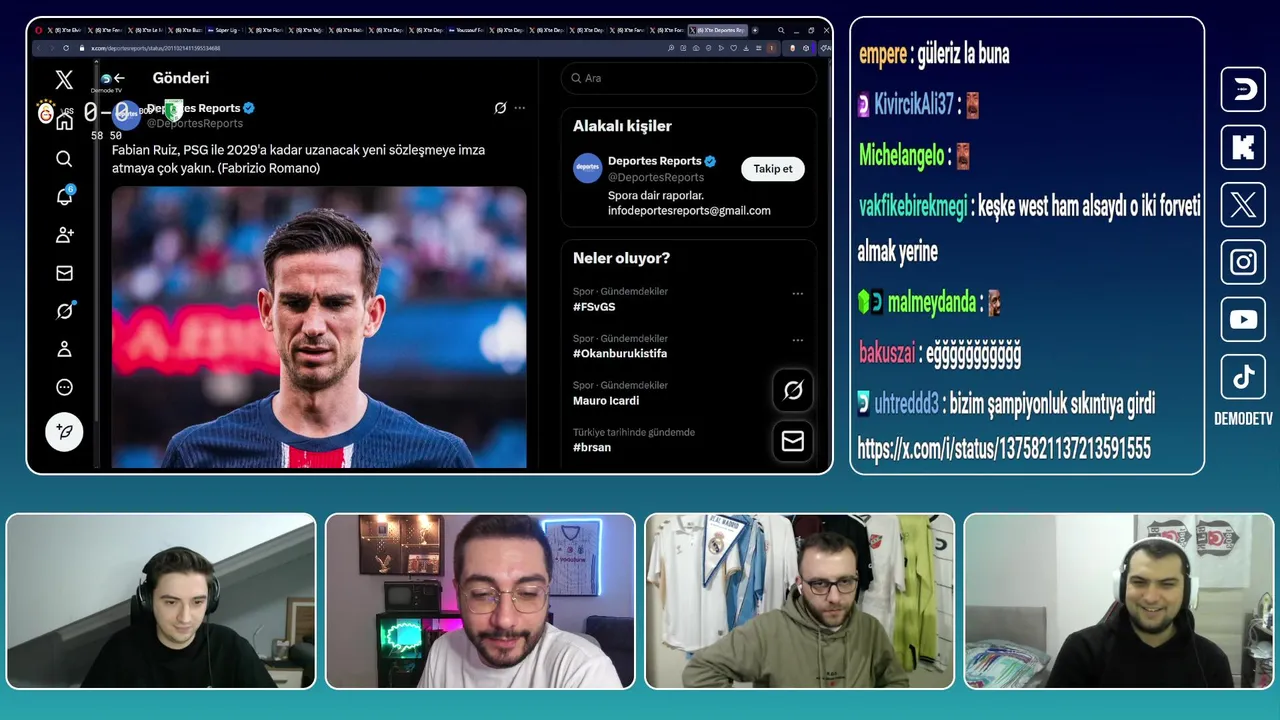The image size is (1280, 720).
Task: Click the YouTube icon
Action: [1243, 320]
